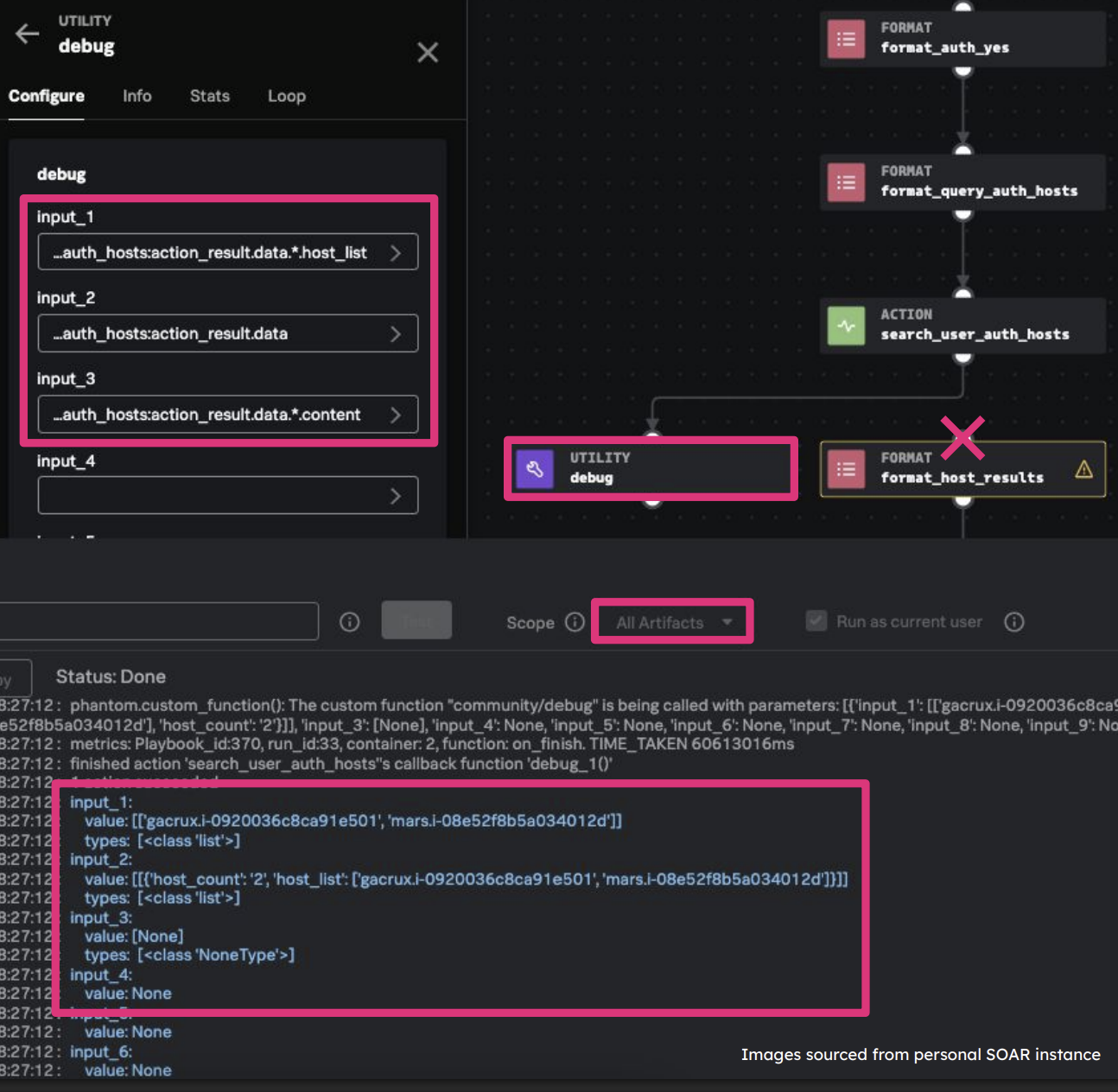Click the back arrow beside debug title
1118x1092 pixels.
[x=26, y=34]
